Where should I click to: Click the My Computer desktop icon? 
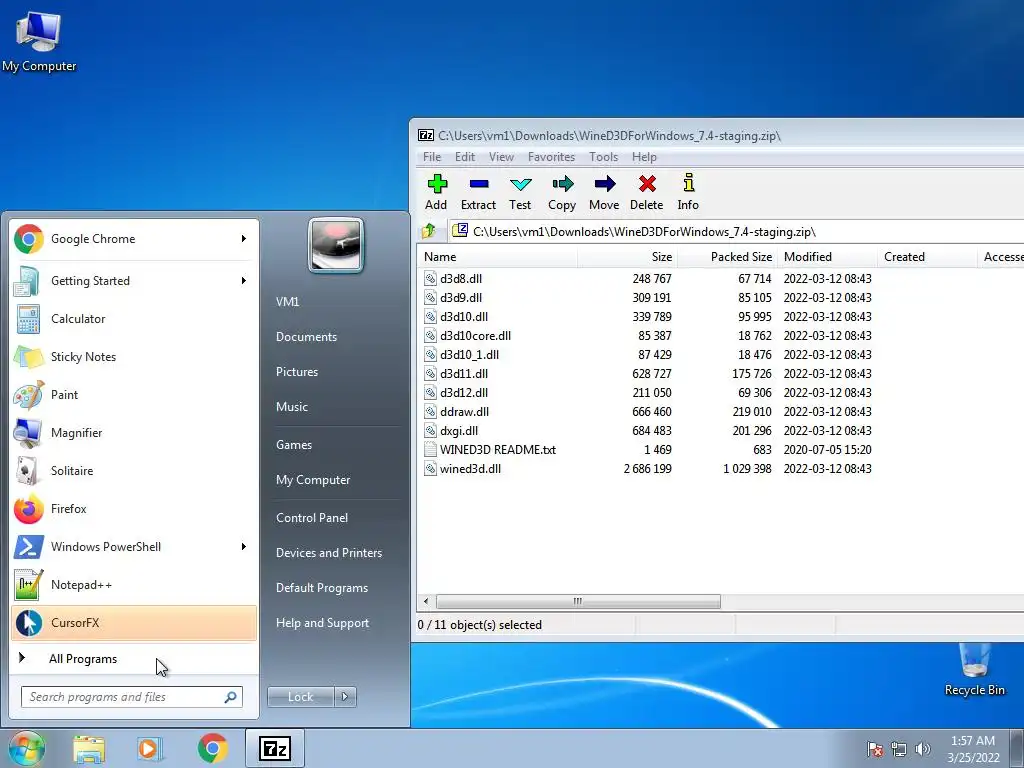(x=39, y=42)
